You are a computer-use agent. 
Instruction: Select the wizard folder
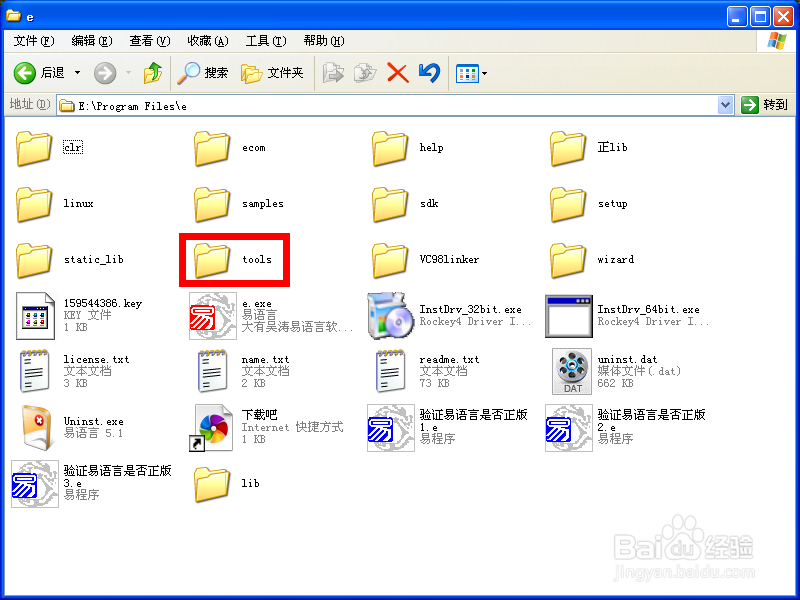pyautogui.click(x=592, y=260)
